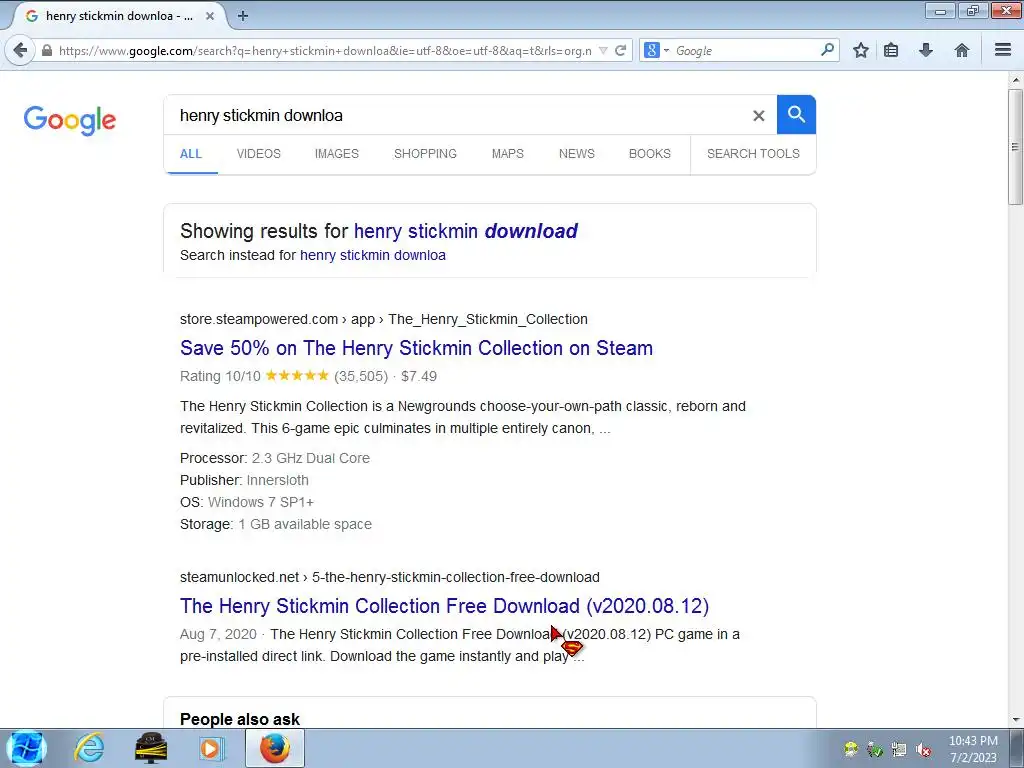
Task: Click the Firefox taskbar button
Action: 275,748
